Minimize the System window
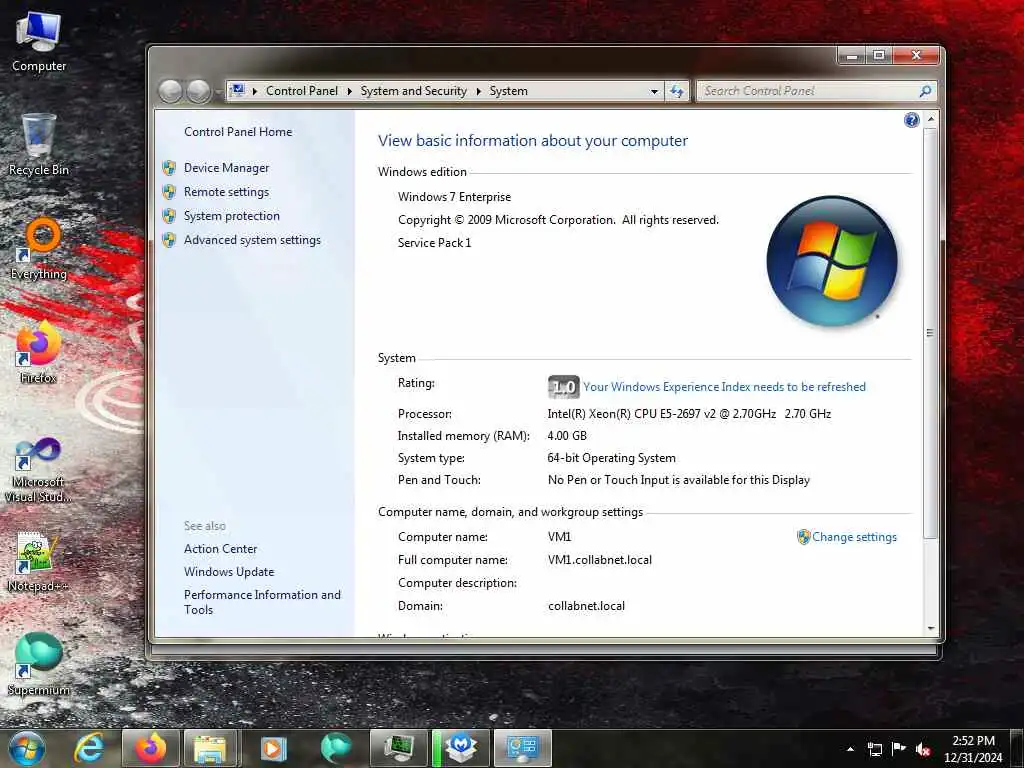The width and height of the screenshot is (1024, 768). tap(852, 56)
